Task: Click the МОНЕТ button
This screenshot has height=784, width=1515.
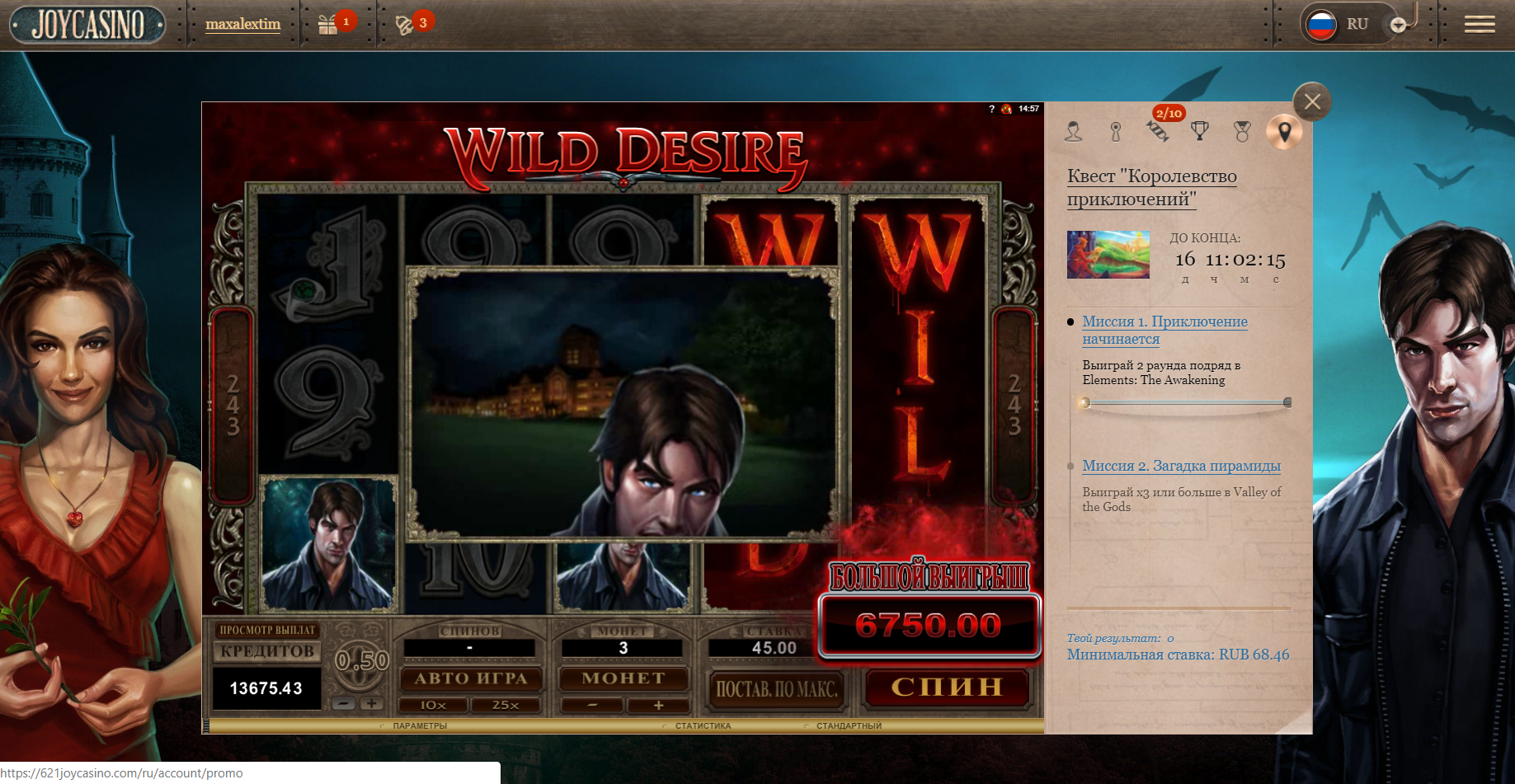Action: point(623,678)
